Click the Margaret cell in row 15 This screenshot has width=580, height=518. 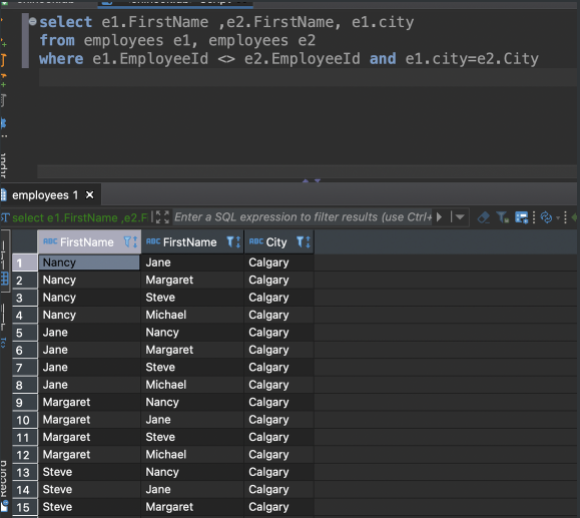pyautogui.click(x=192, y=507)
